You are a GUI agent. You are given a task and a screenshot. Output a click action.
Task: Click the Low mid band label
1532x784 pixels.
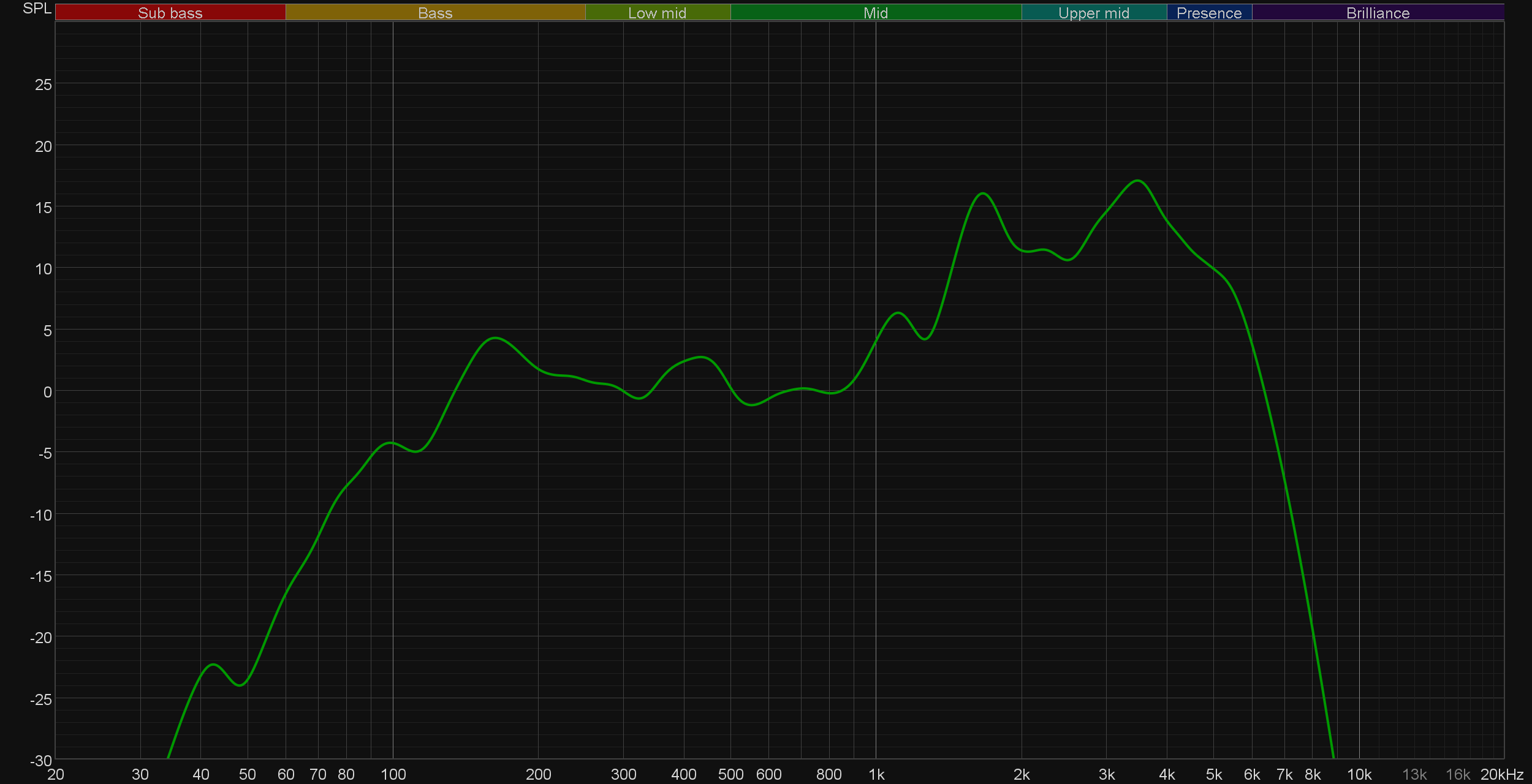coord(657,13)
